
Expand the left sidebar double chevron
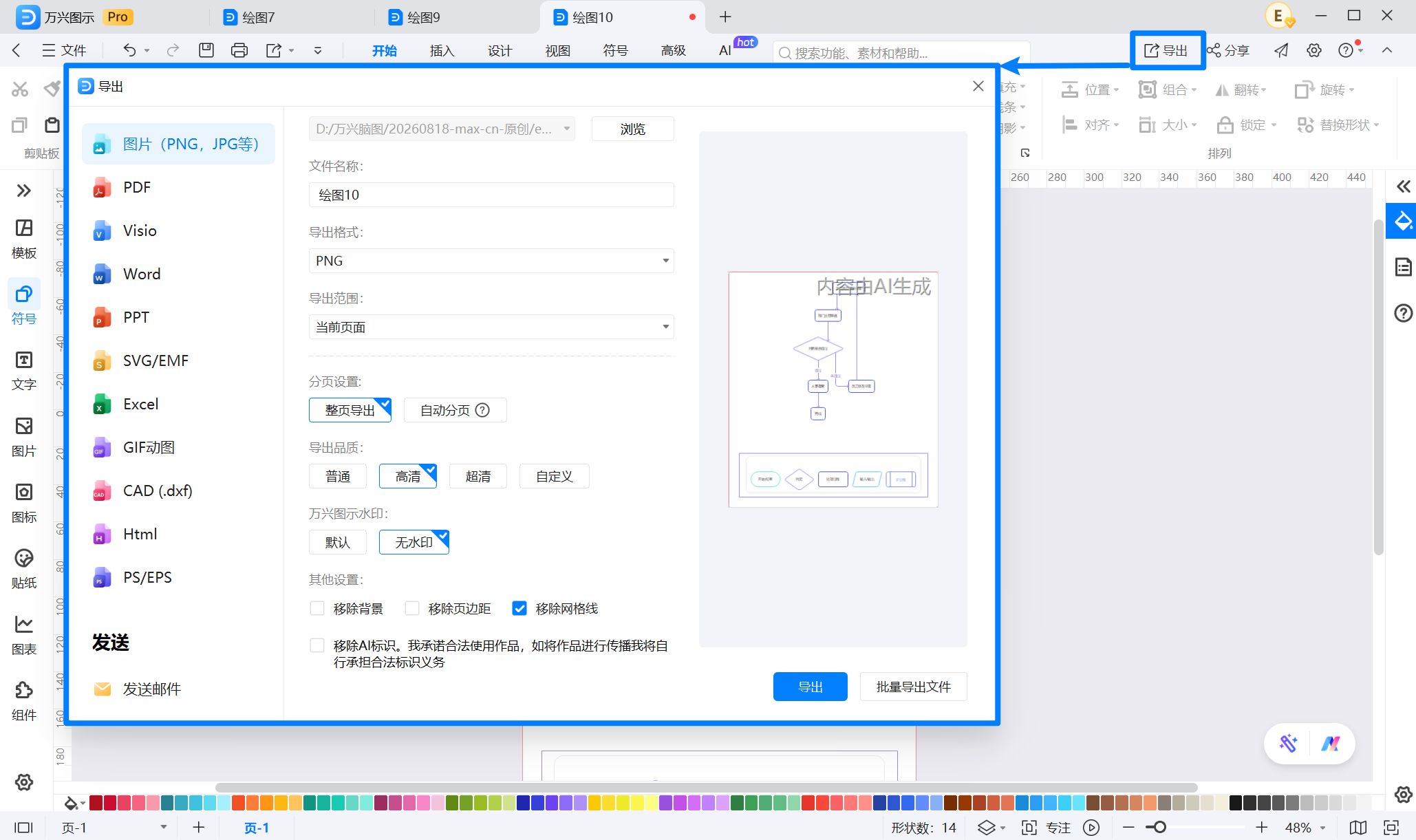24,191
